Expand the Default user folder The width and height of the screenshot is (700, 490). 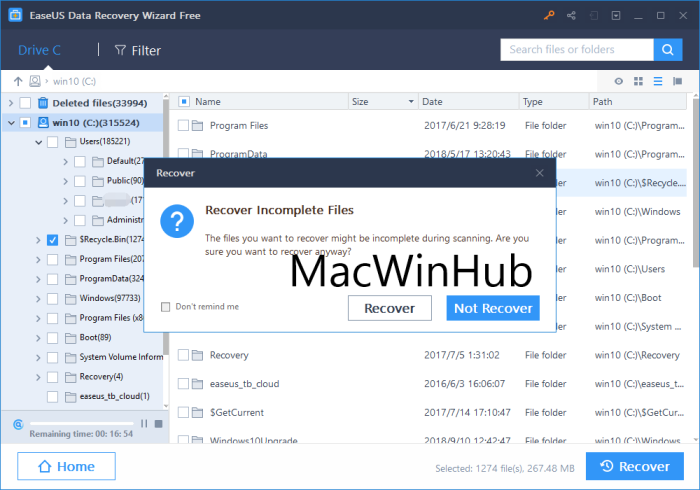(x=66, y=162)
